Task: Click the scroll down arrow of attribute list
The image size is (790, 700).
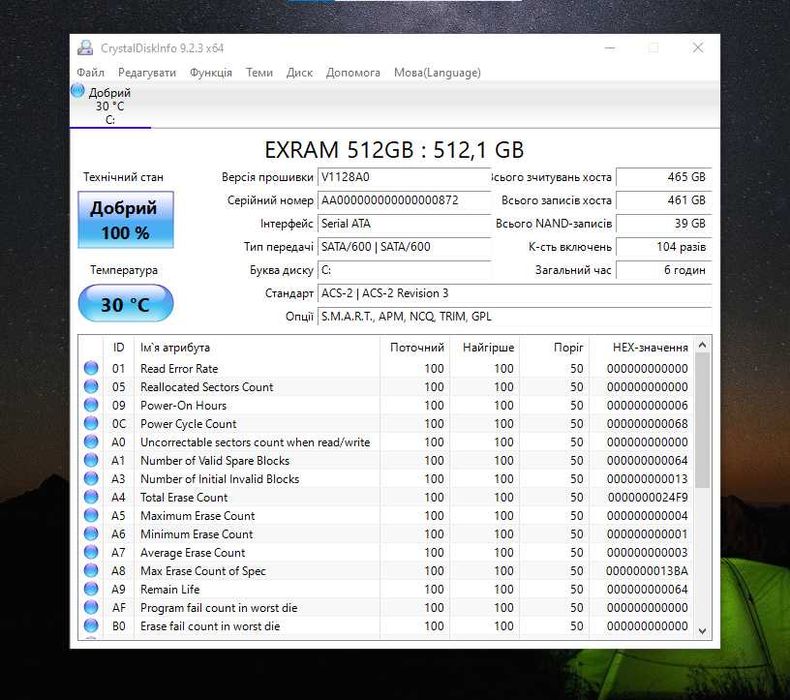Action: [x=702, y=631]
